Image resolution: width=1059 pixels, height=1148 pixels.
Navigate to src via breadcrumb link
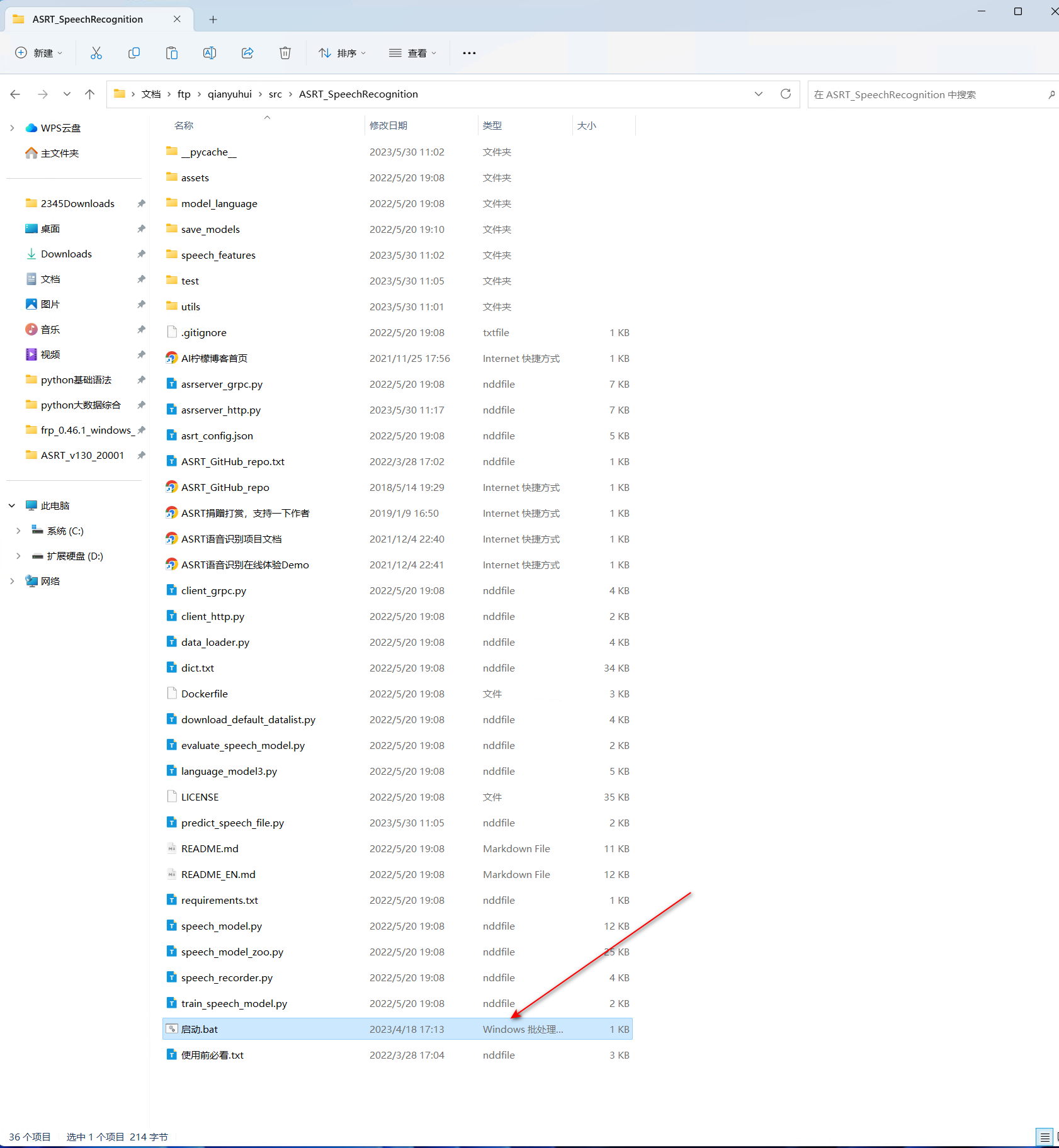coord(275,94)
